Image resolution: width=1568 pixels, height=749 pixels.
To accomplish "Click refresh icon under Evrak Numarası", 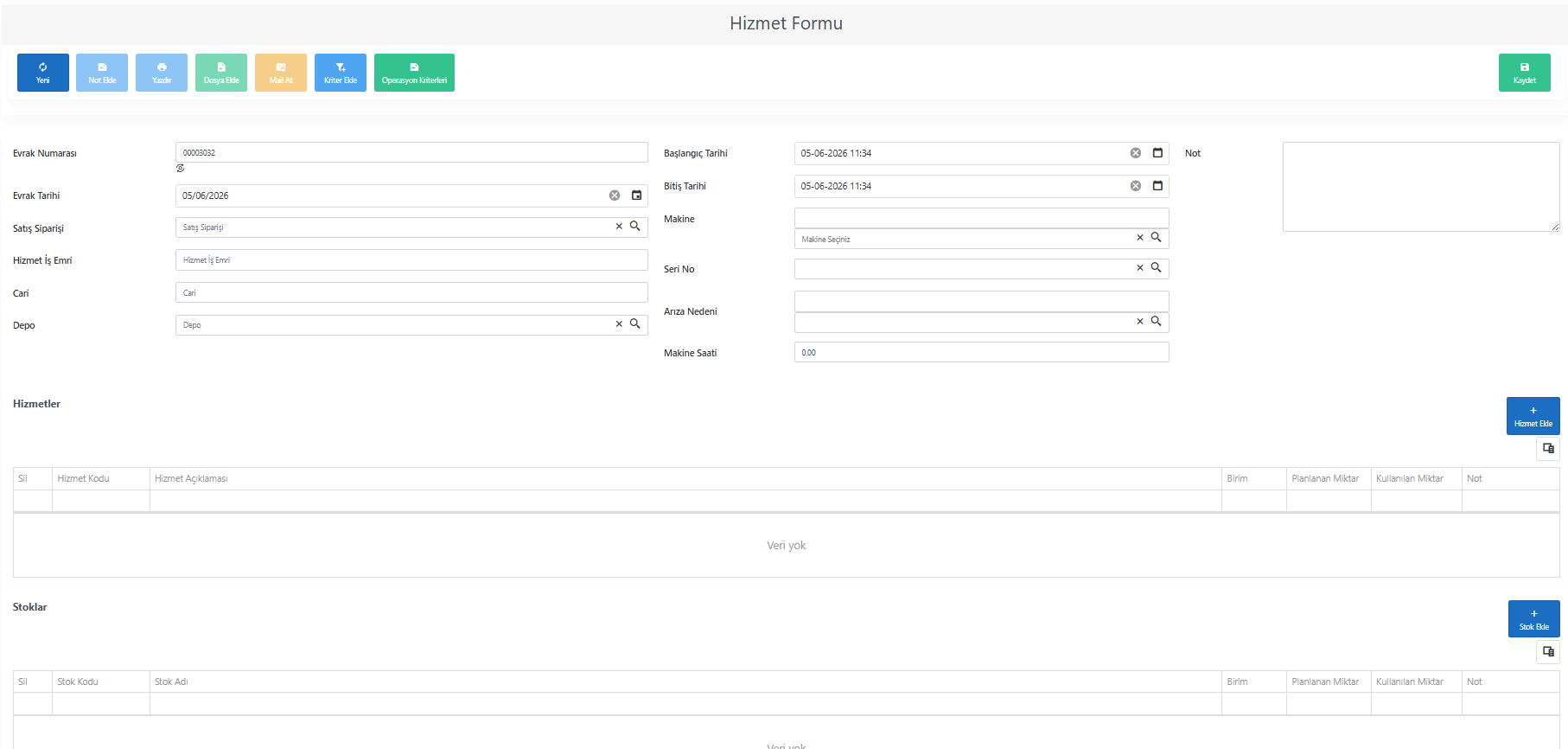I will [181, 169].
